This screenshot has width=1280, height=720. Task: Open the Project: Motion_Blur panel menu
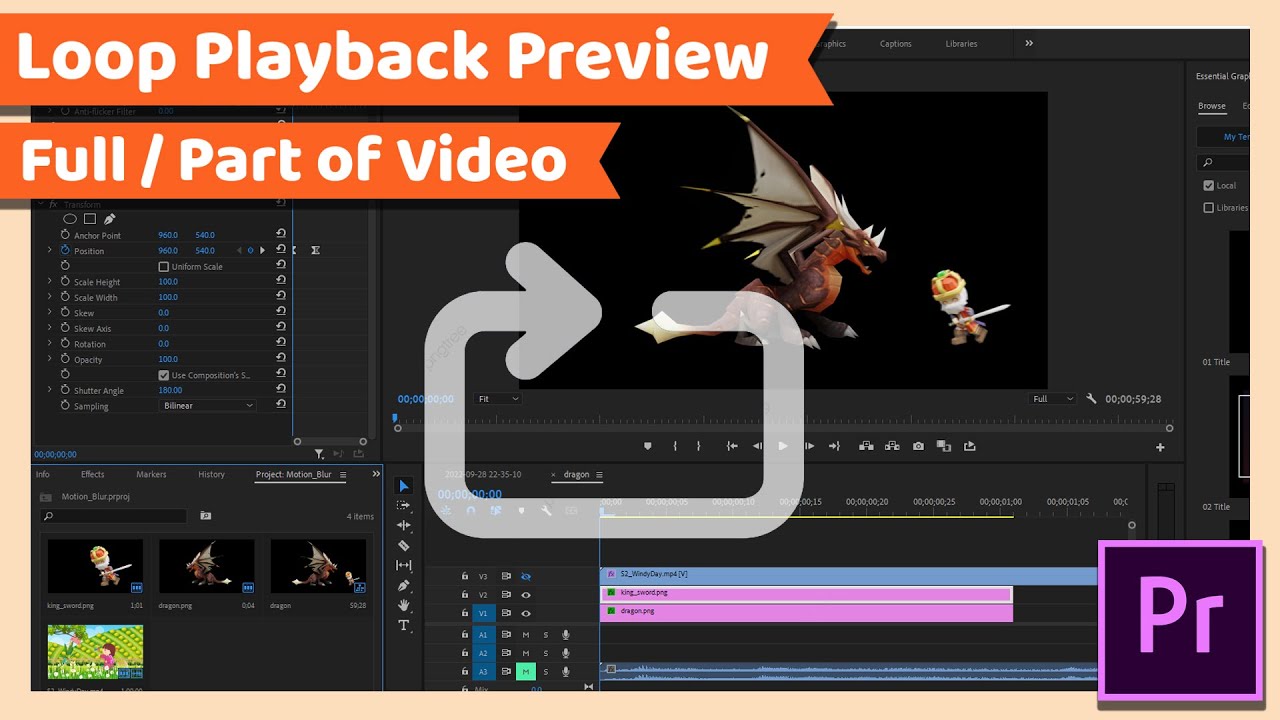pyautogui.click(x=343, y=475)
